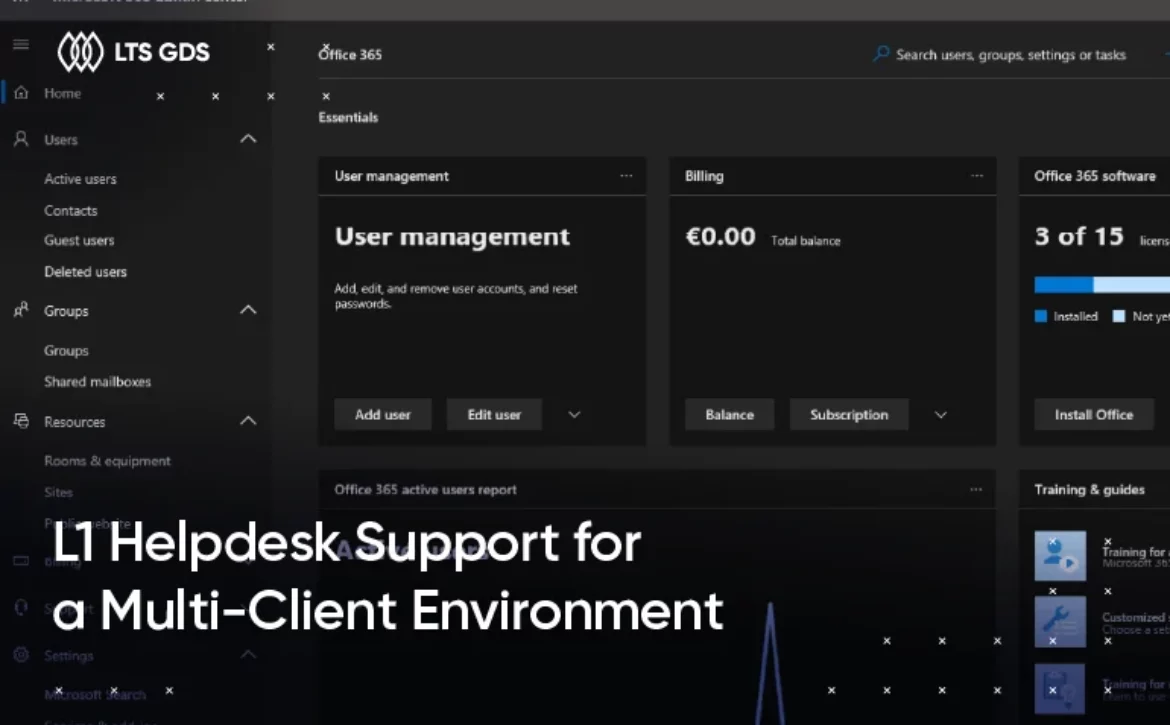Click the hamburger navigation menu icon
Screen dimensions: 1170x725
click(21, 44)
